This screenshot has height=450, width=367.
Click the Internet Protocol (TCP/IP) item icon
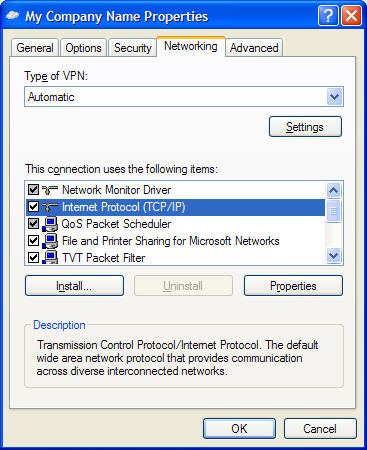tap(50, 207)
